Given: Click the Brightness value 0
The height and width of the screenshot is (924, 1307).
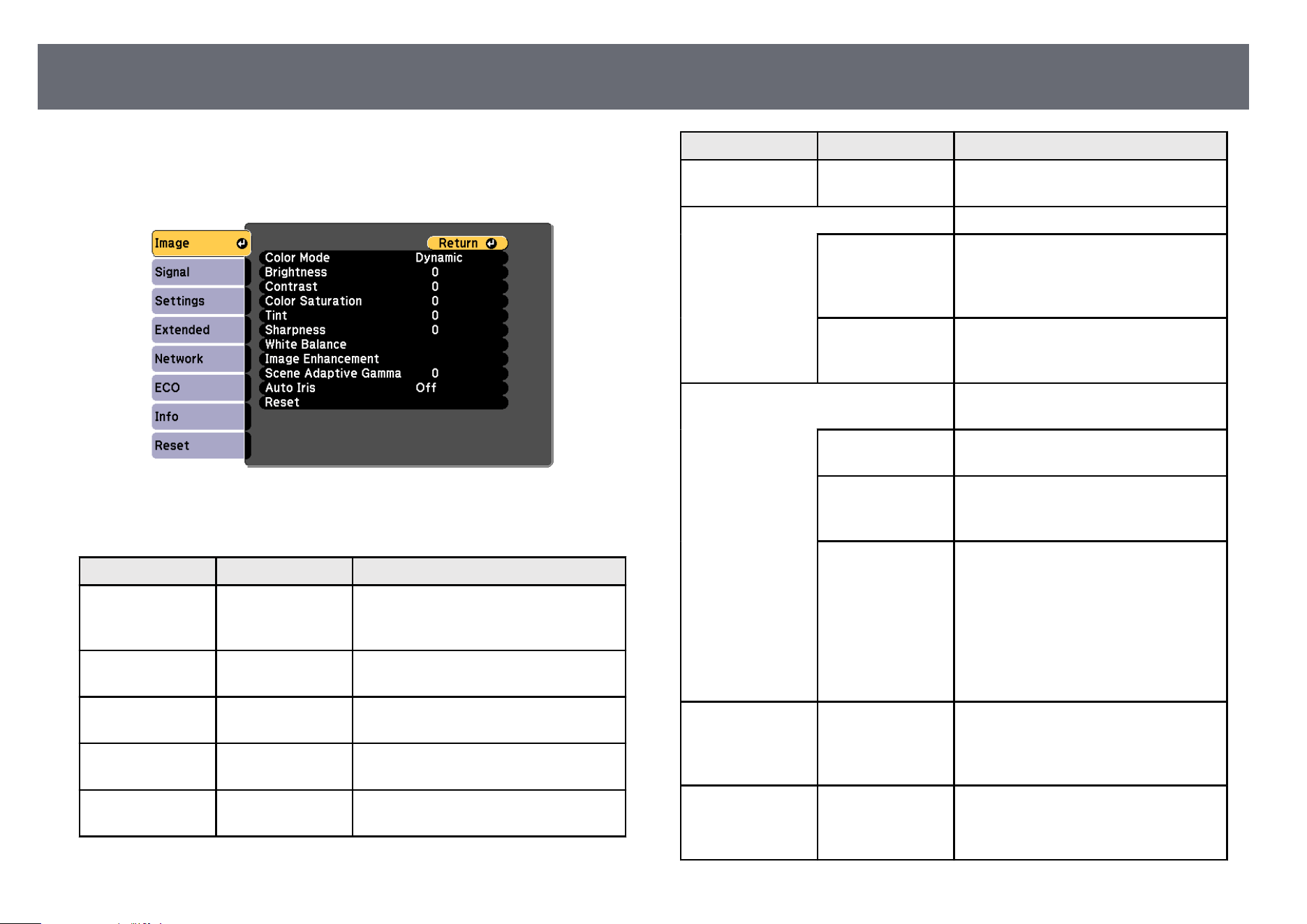Looking at the screenshot, I should pyautogui.click(x=435, y=272).
